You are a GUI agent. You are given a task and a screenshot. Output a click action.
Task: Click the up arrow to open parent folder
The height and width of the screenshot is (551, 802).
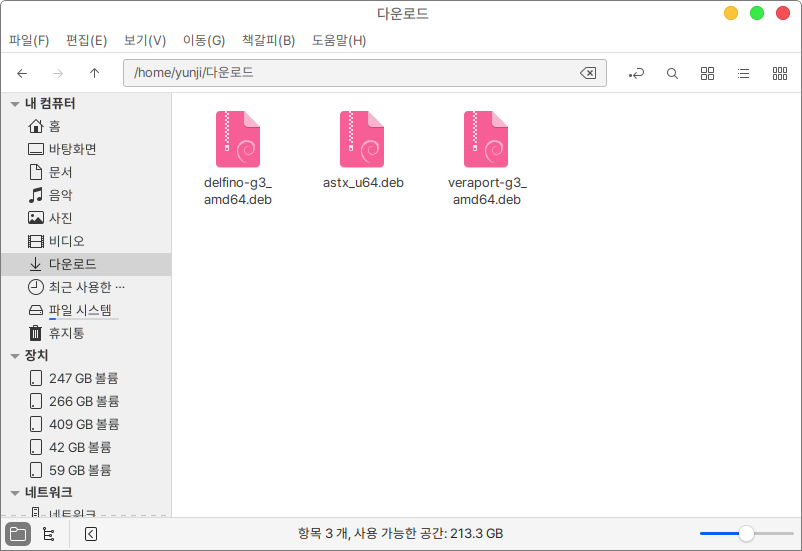point(94,73)
